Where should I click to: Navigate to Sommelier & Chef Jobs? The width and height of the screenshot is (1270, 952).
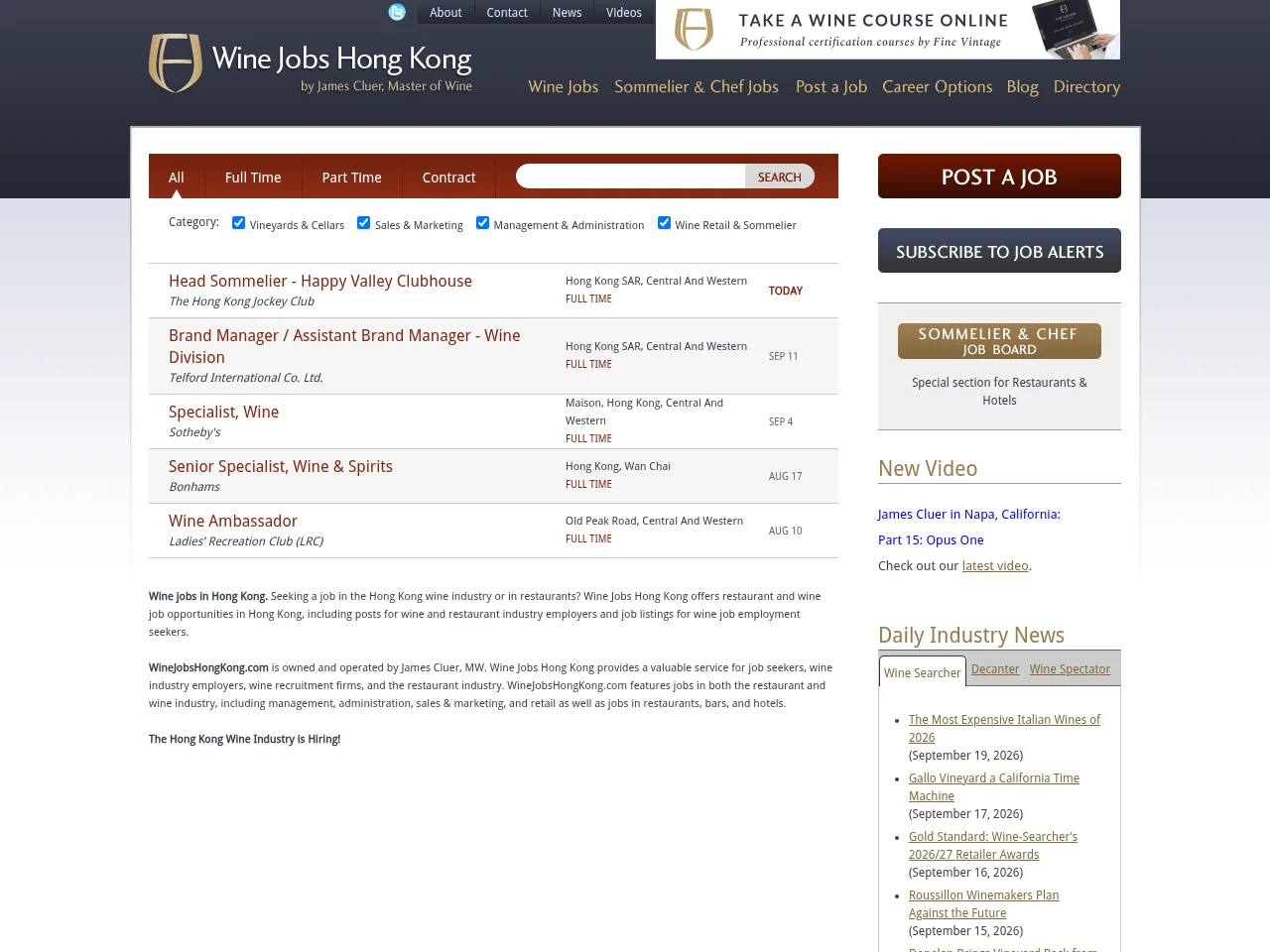pyautogui.click(x=697, y=87)
